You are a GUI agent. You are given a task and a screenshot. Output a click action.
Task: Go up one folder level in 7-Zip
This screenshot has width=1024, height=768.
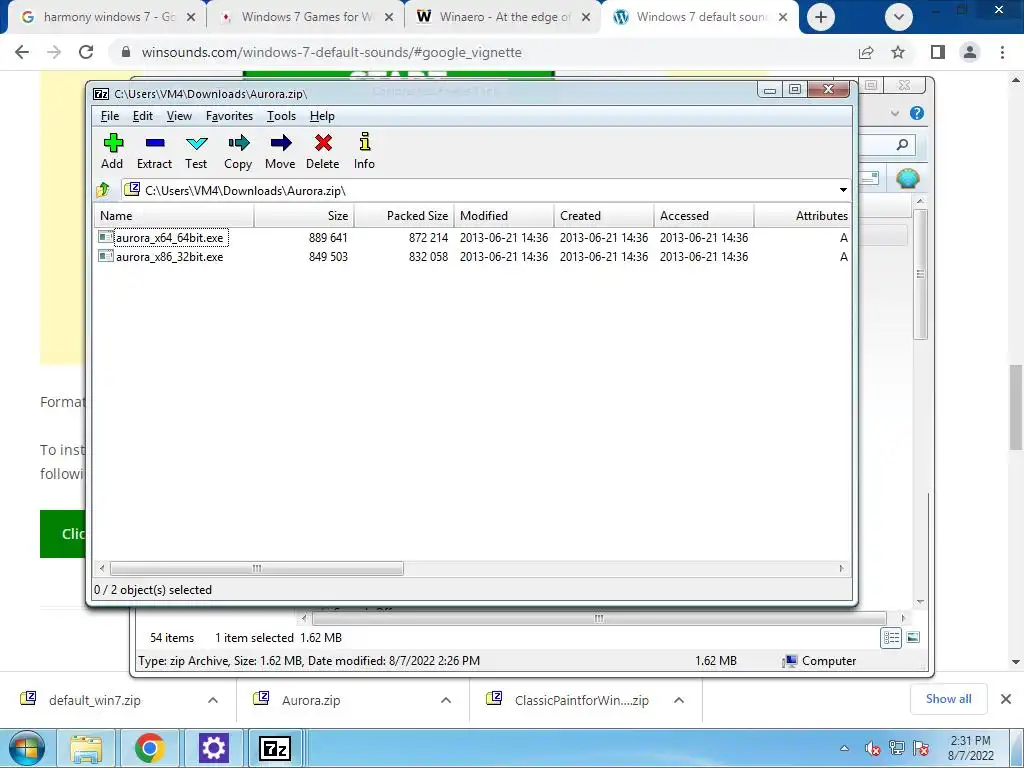(x=103, y=190)
